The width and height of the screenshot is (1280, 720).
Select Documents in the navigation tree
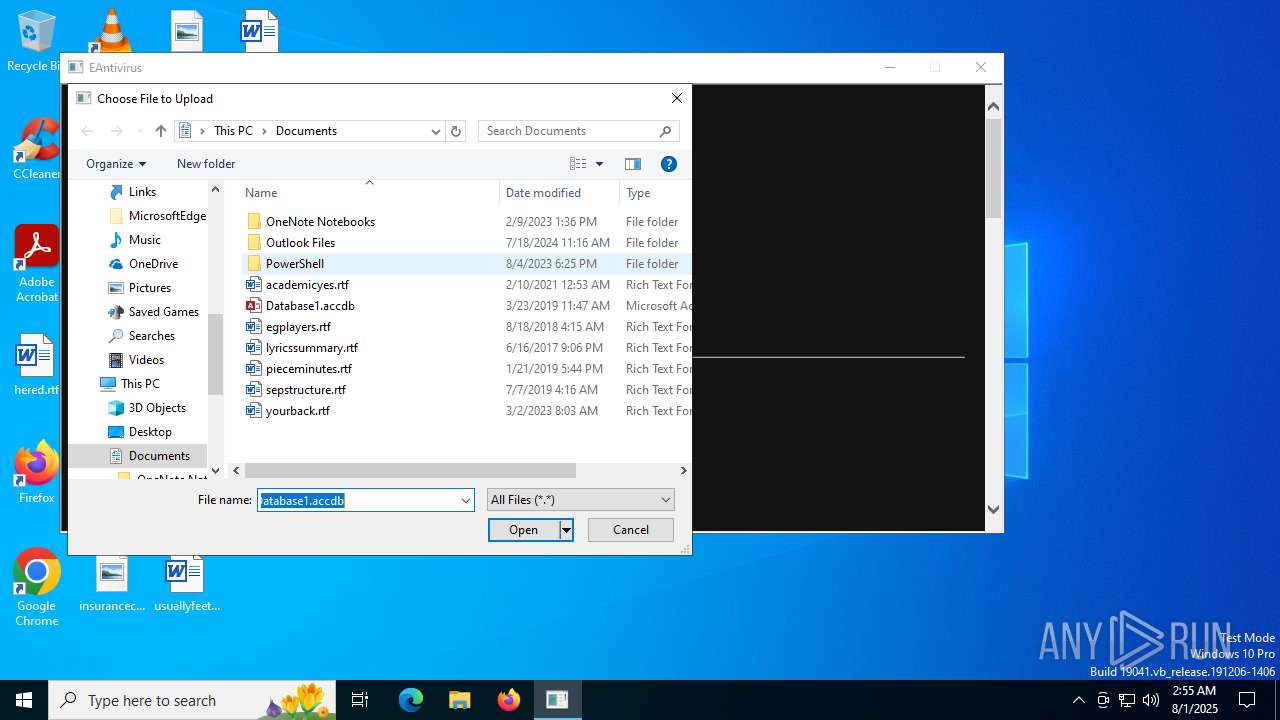158,456
